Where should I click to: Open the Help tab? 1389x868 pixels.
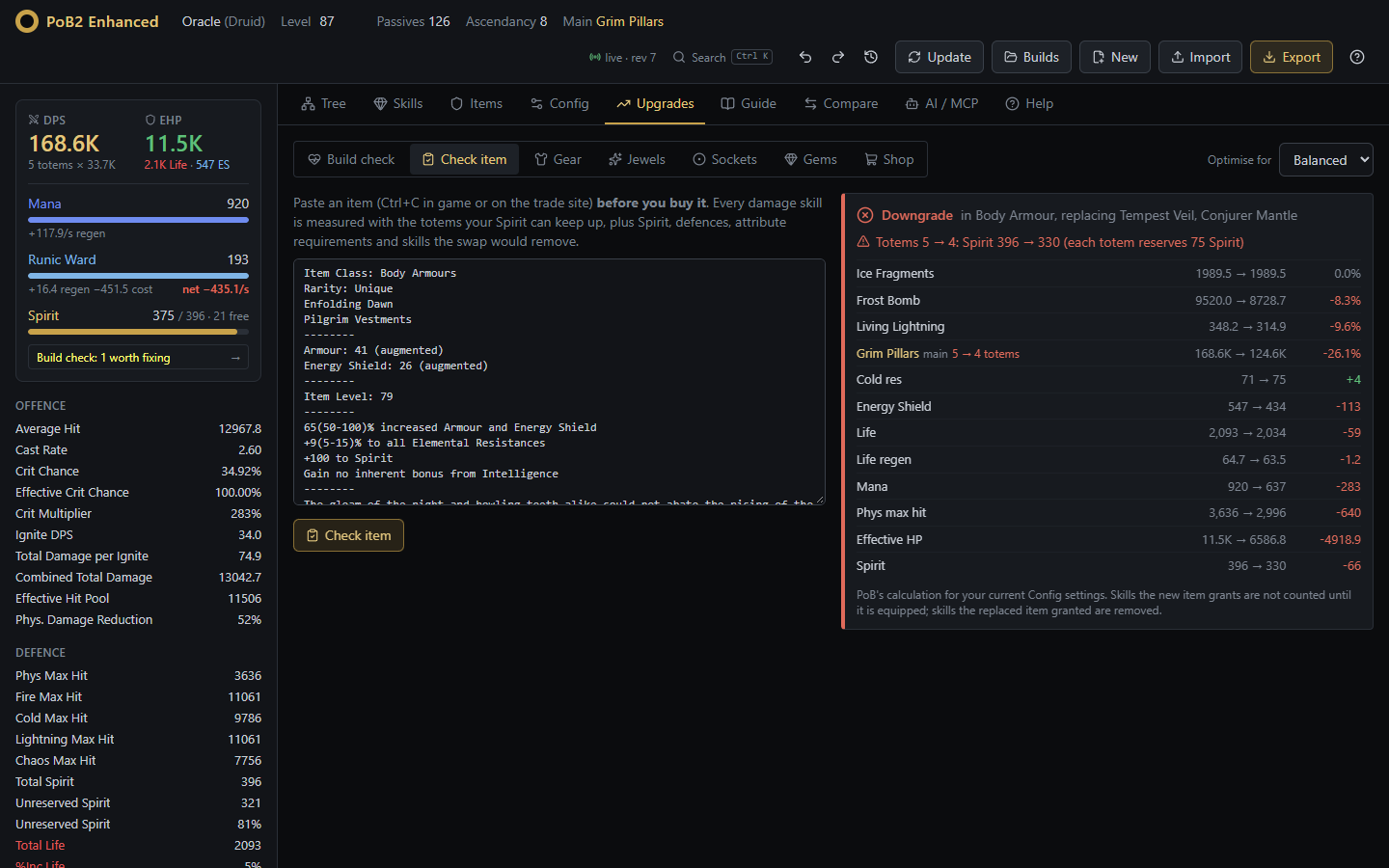1029,103
